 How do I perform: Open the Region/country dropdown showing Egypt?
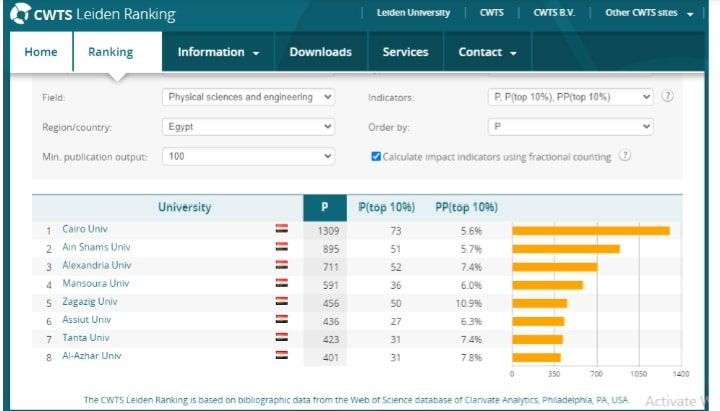click(248, 127)
